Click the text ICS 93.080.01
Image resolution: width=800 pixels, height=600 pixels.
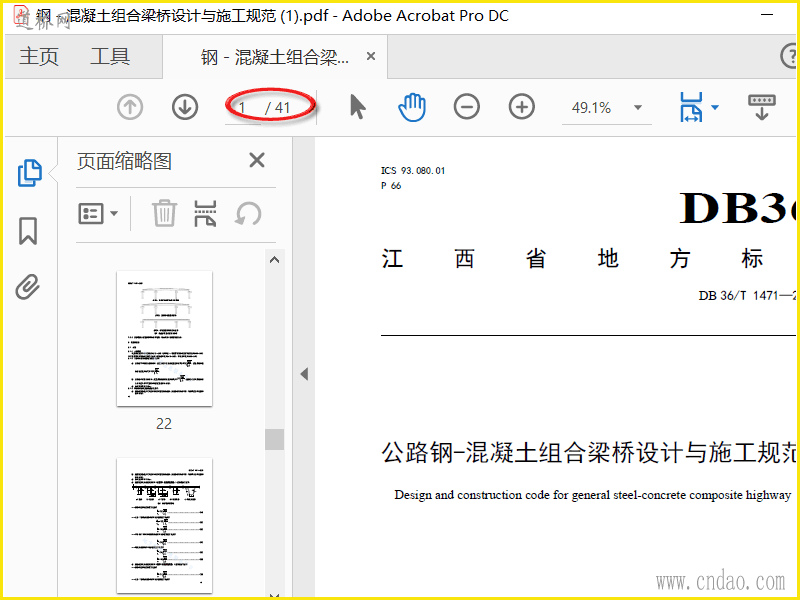413,170
